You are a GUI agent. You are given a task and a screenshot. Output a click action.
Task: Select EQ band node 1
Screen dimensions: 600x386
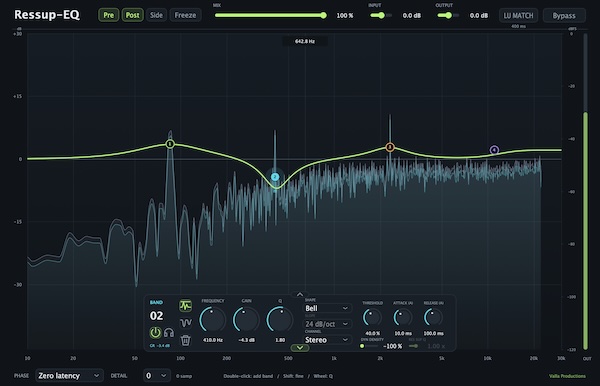[x=170, y=144]
